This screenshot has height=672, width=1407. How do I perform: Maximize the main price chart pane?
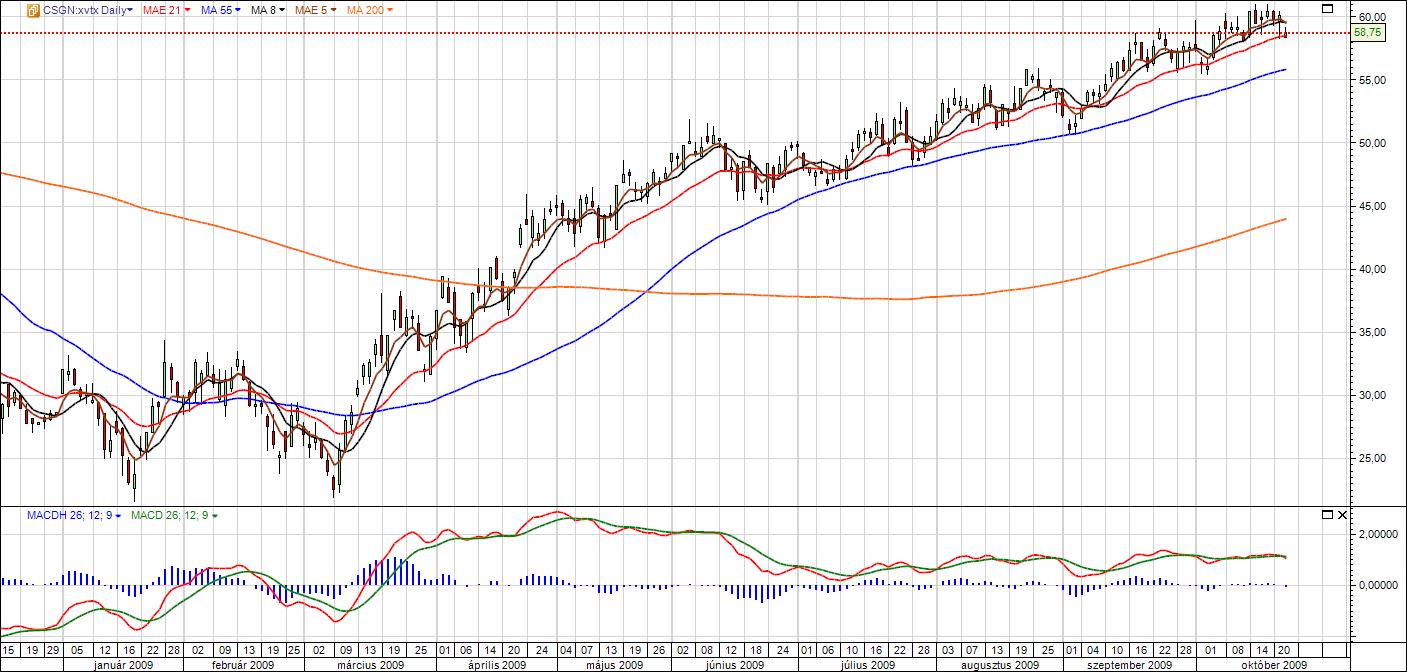[1327, 9]
